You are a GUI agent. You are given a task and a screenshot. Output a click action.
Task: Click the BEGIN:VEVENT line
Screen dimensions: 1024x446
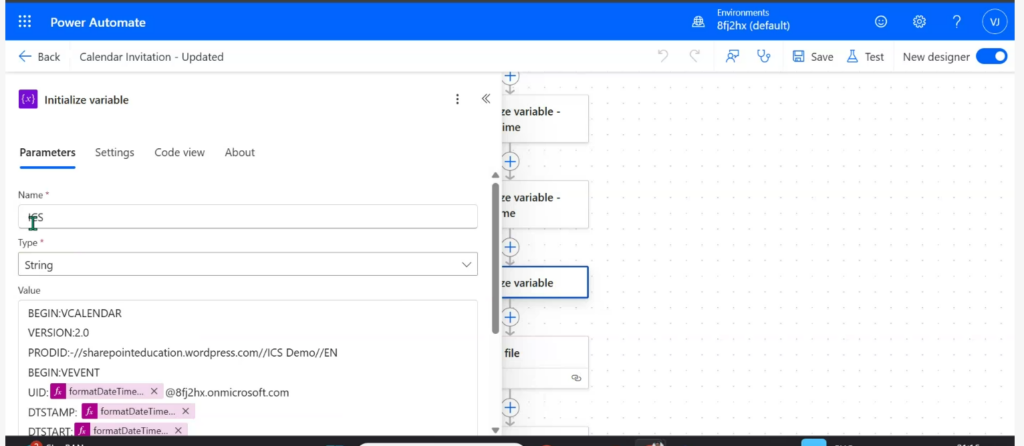point(63,373)
